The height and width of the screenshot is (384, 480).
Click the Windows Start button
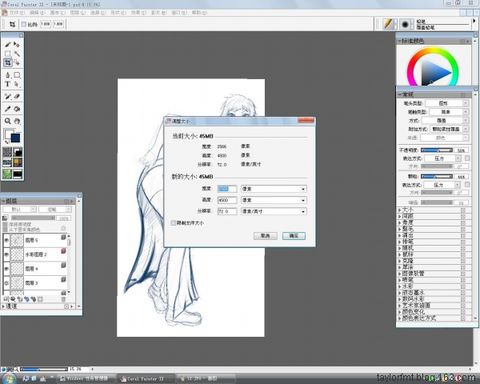pos(8,379)
